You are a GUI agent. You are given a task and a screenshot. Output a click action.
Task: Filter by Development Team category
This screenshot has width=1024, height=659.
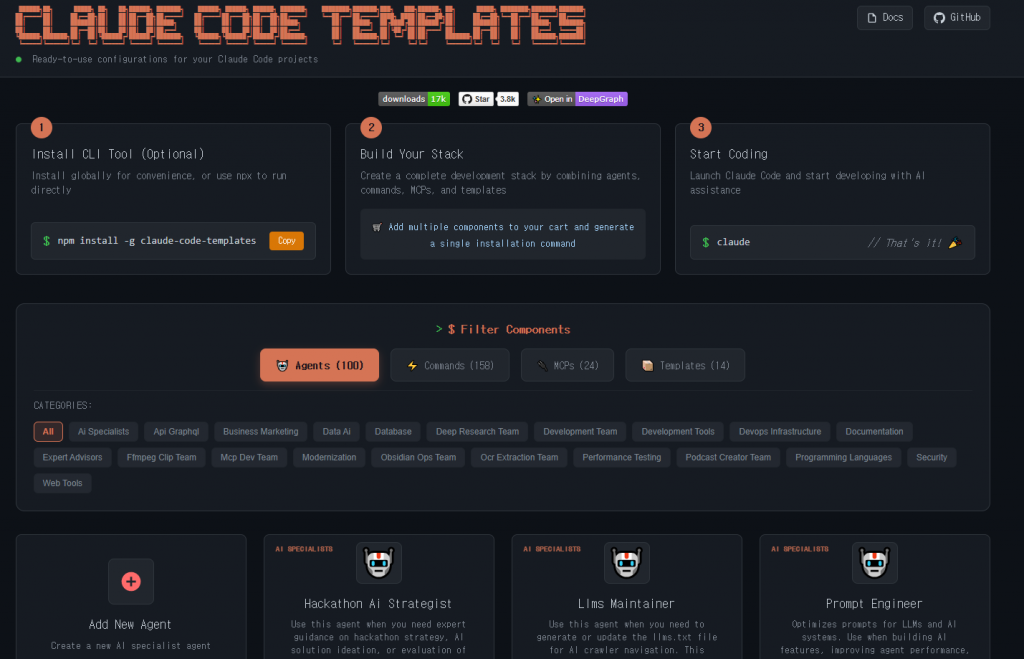[x=580, y=432]
